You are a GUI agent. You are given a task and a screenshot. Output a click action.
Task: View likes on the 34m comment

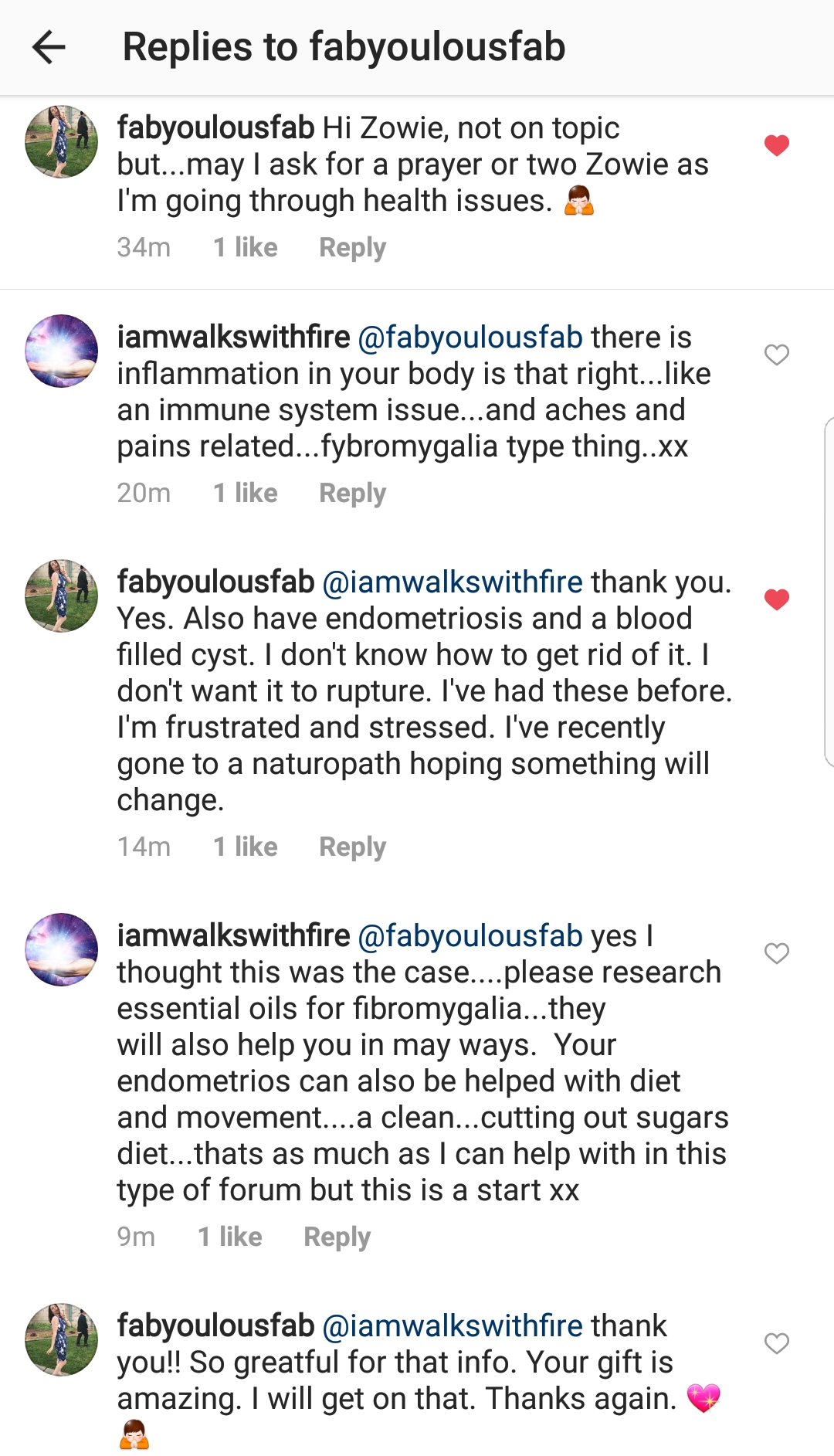point(245,247)
